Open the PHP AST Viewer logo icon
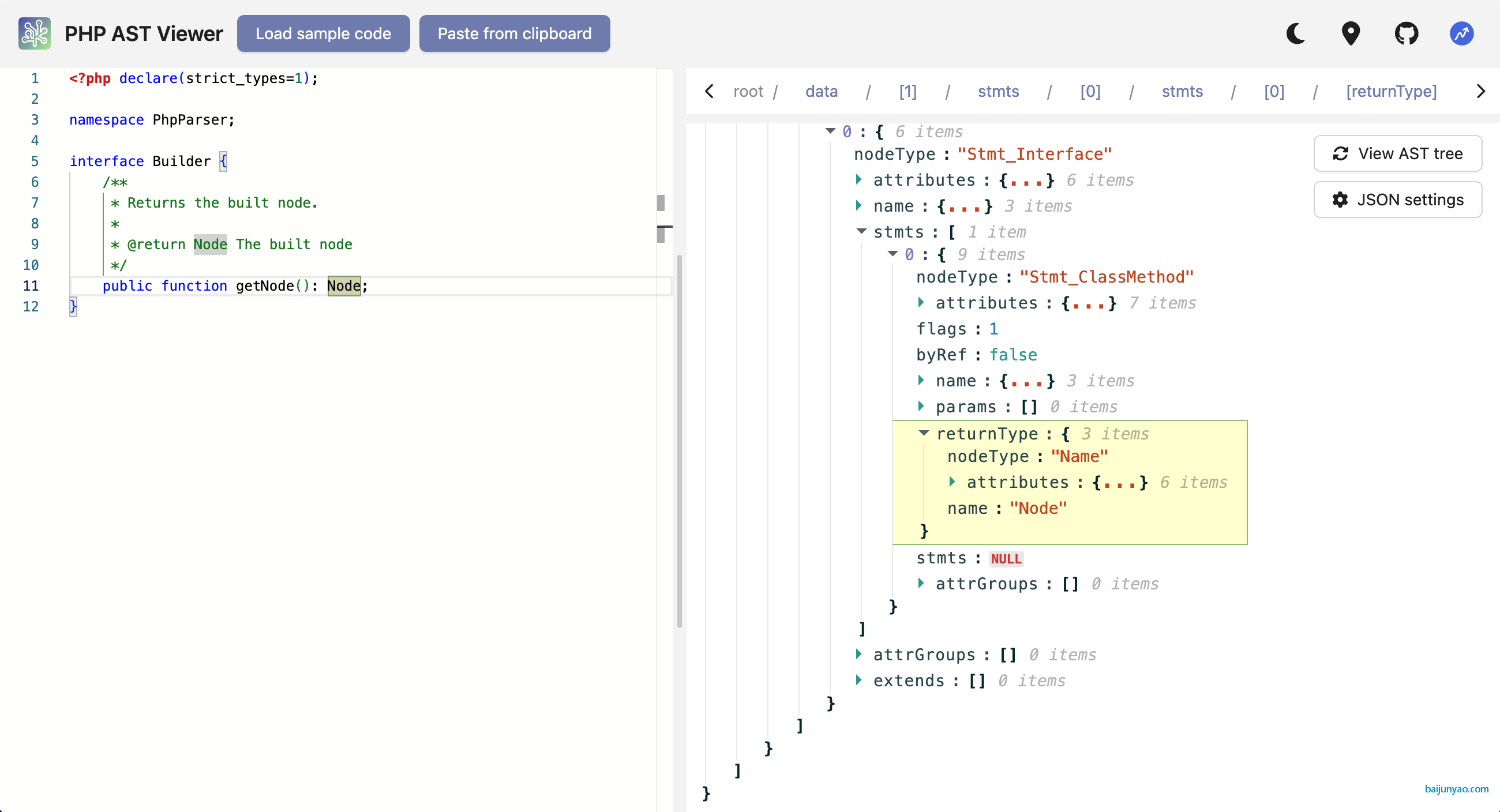Screen dimensions: 1500x812 tap(35, 33)
